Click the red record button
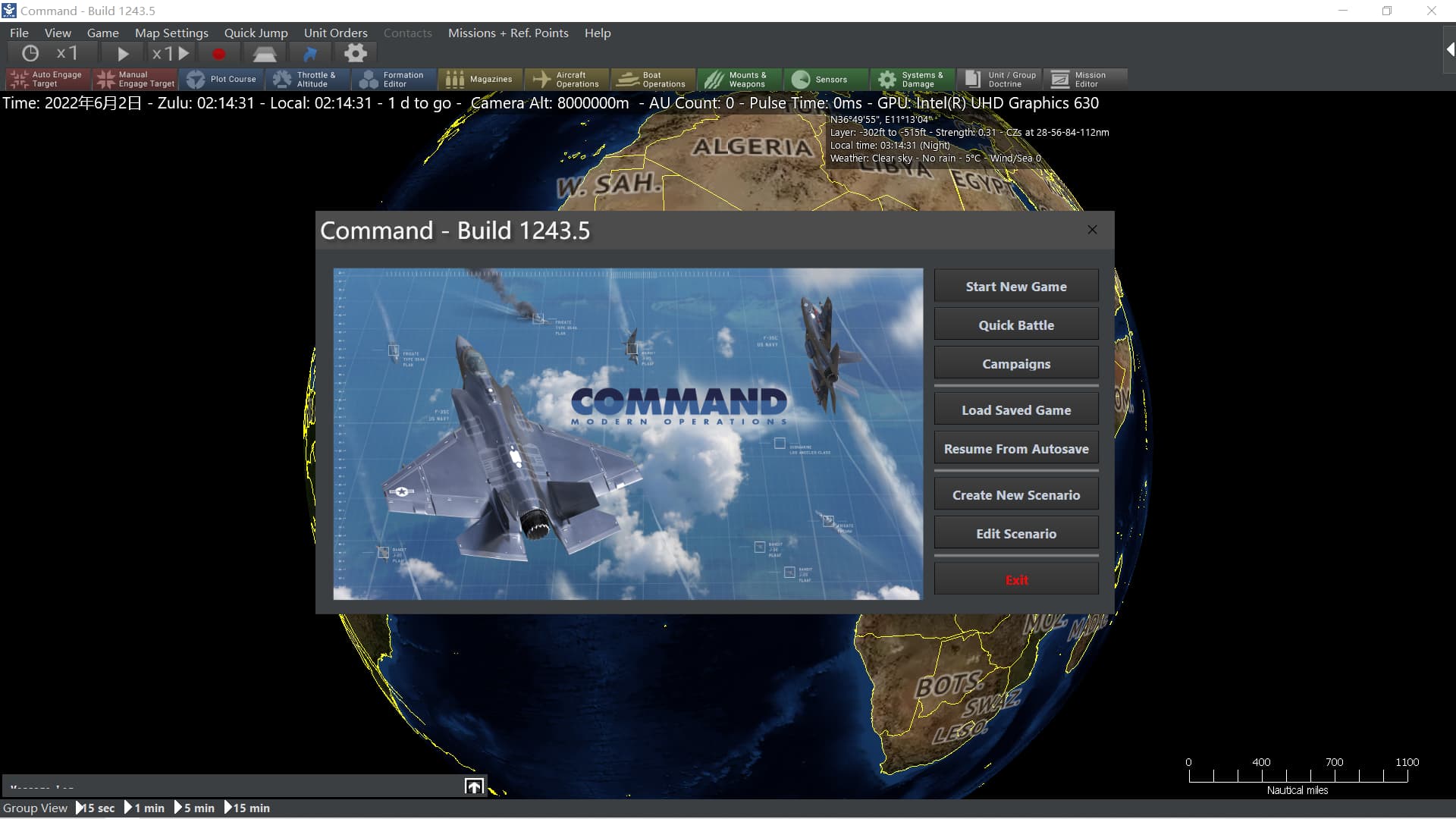1456x819 pixels. pos(219,53)
